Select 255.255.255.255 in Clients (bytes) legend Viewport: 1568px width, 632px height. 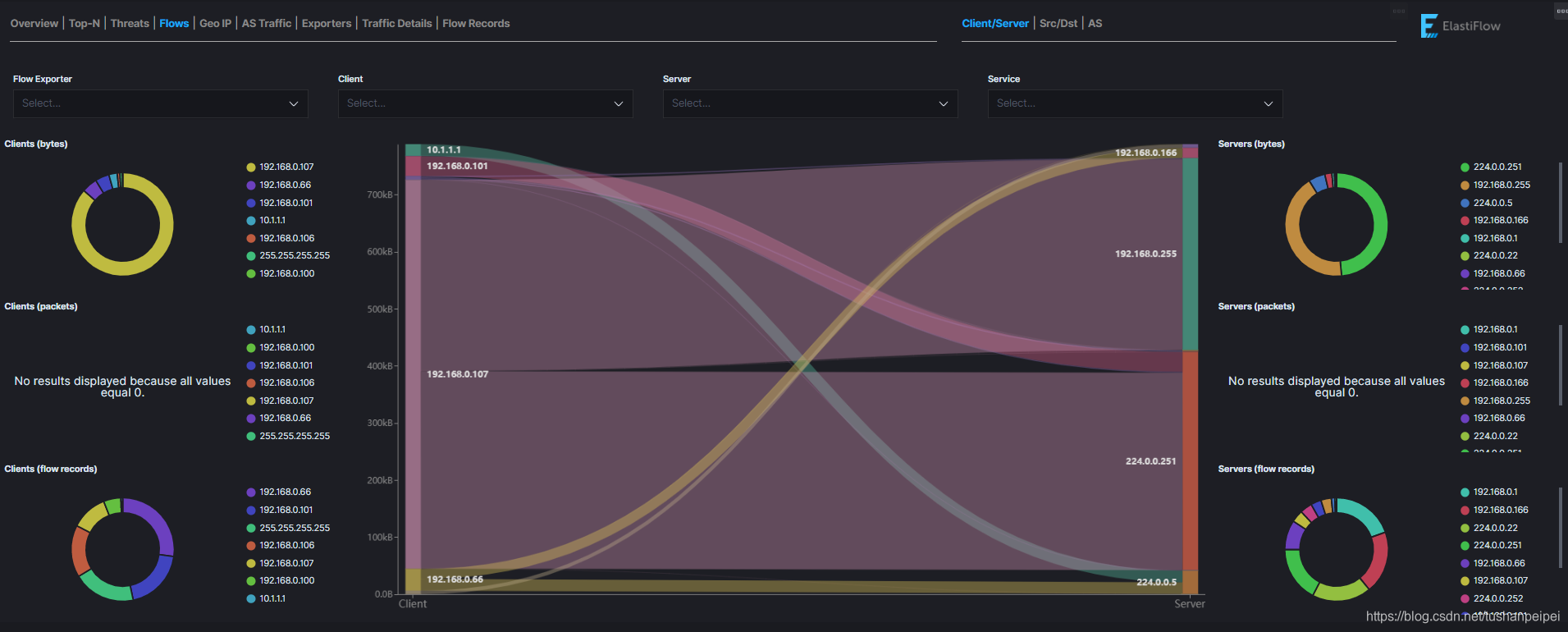point(288,256)
